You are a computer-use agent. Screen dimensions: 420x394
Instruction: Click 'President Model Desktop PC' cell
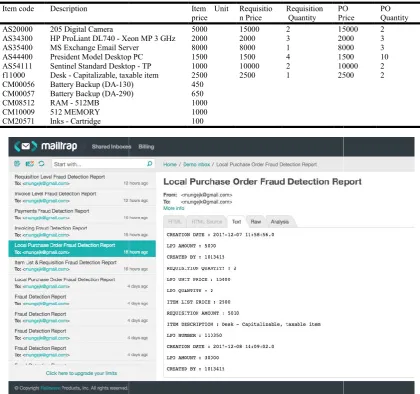[97, 57]
